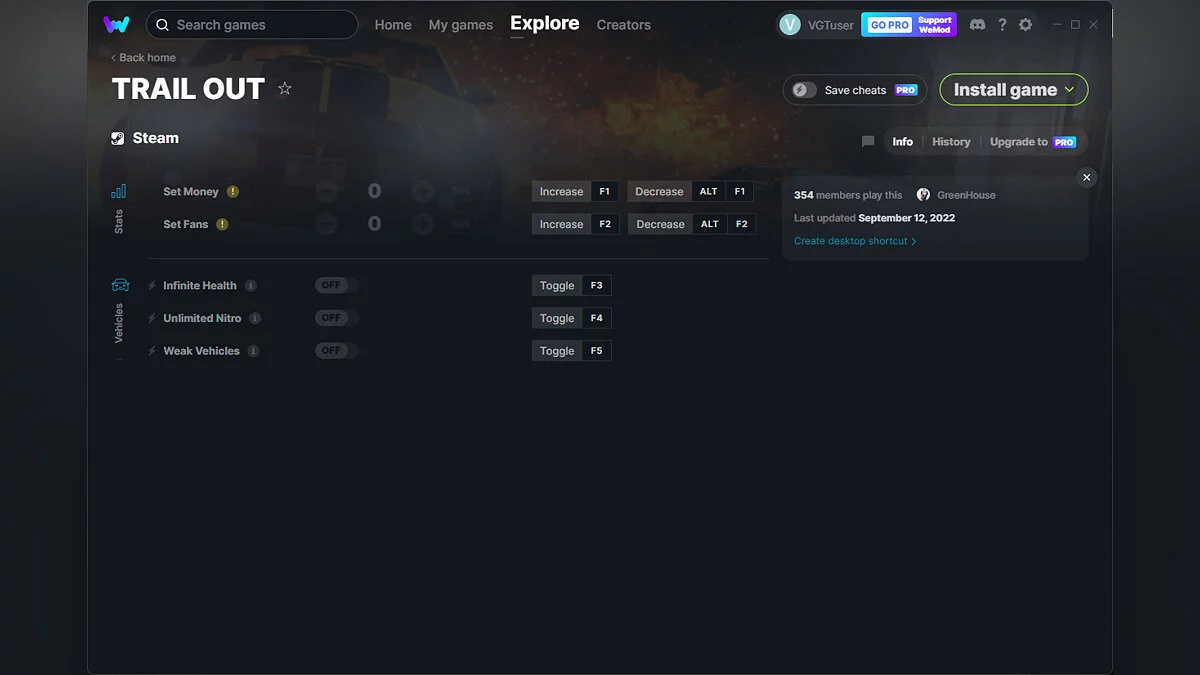1200x675 pixels.
Task: Toggle Infinite Health cheat switch
Action: (x=335, y=286)
